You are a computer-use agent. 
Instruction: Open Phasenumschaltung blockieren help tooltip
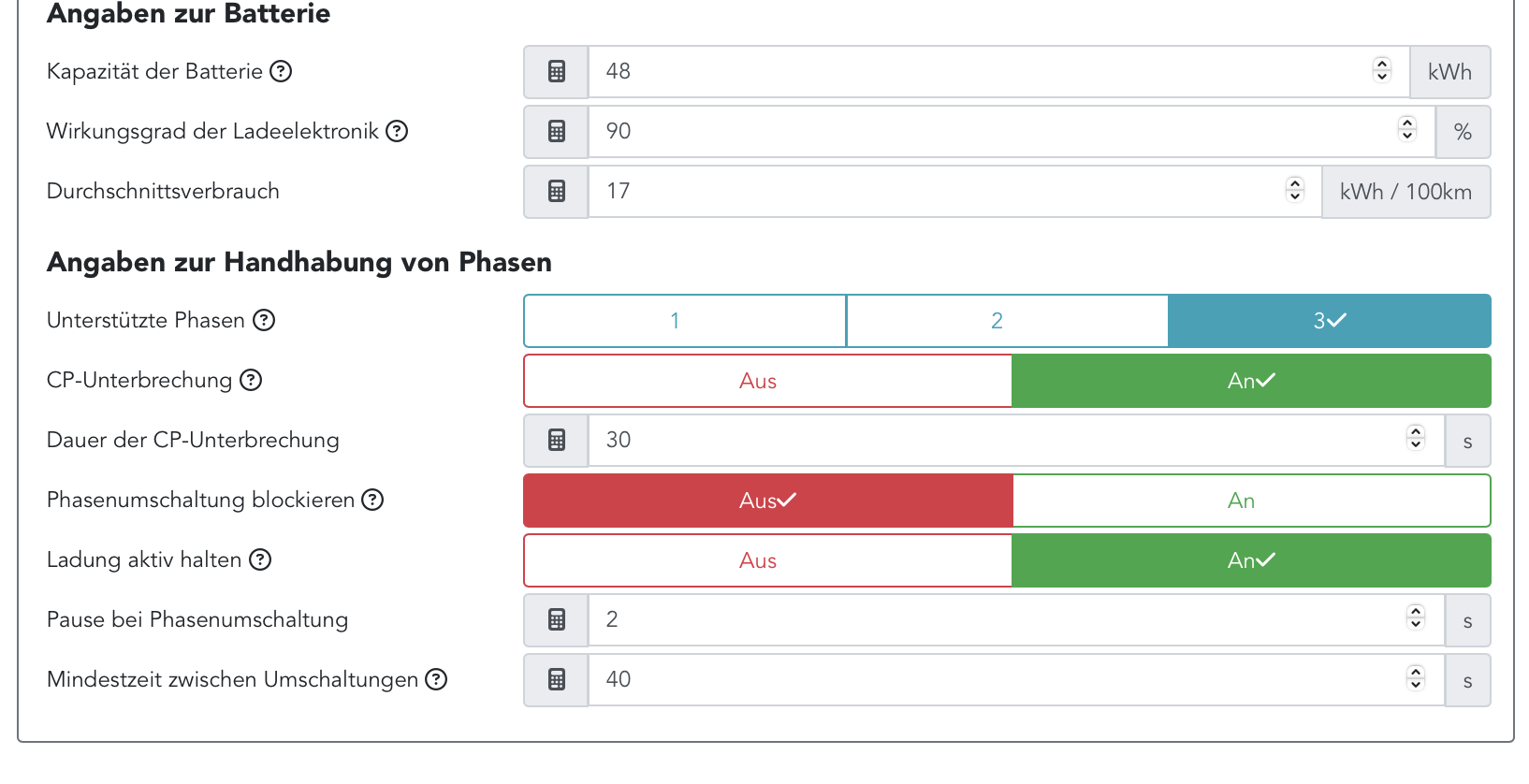(372, 500)
